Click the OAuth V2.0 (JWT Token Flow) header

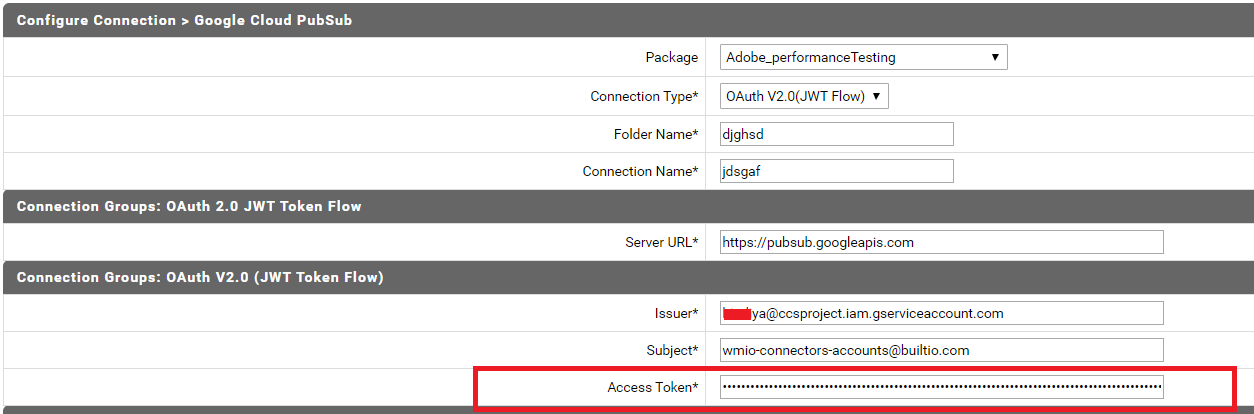coord(200,277)
